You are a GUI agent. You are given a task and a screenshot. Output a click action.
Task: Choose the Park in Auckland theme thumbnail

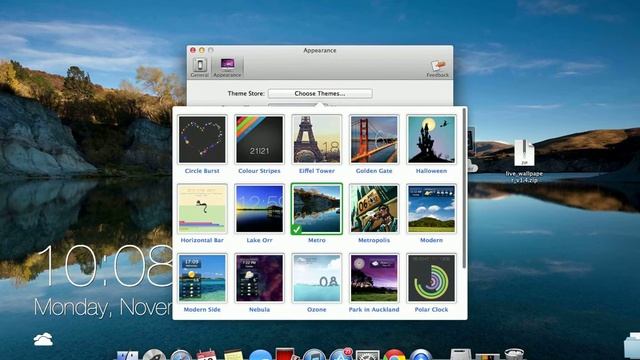tap(374, 278)
